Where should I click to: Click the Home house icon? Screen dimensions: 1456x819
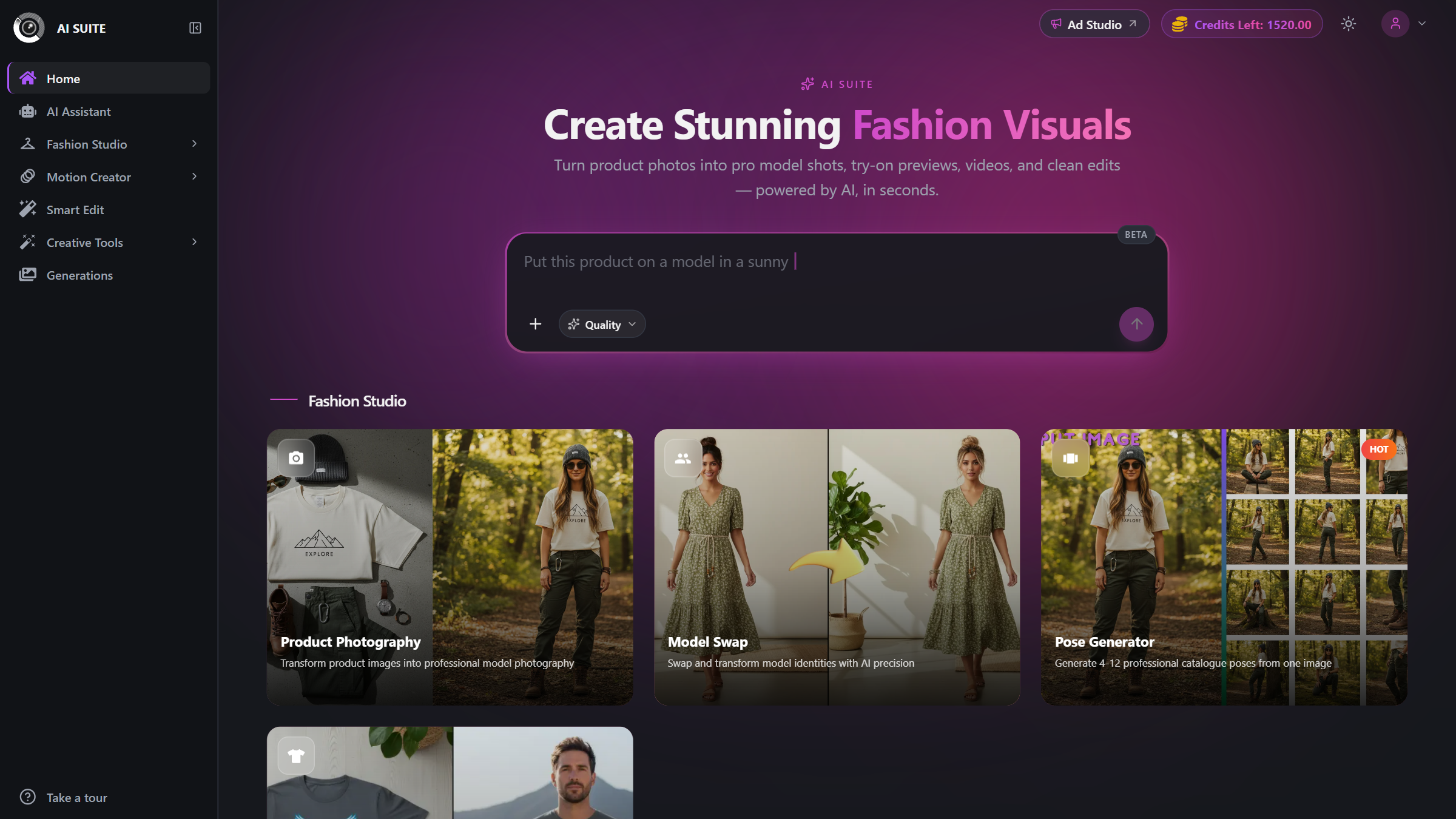pos(28,78)
